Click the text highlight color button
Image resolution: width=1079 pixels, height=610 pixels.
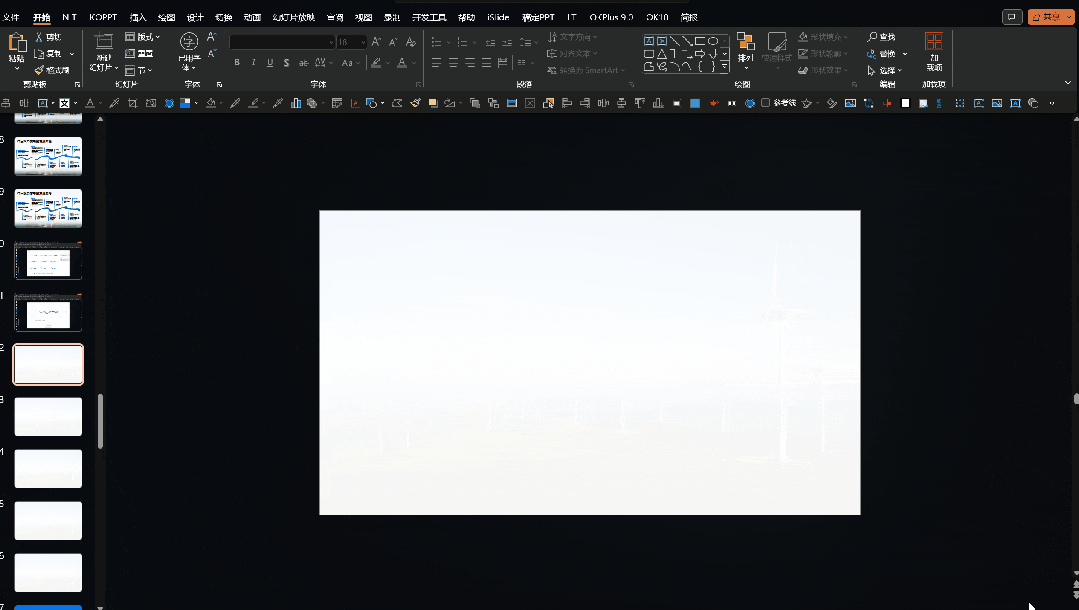pos(376,63)
